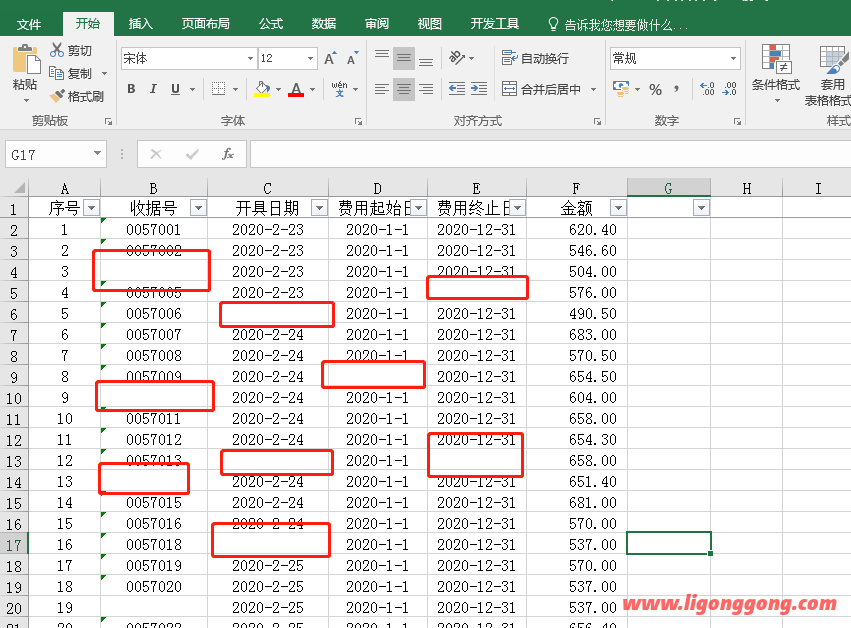851x628 pixels.
Task: Apply Percent Style icon
Action: pos(656,89)
